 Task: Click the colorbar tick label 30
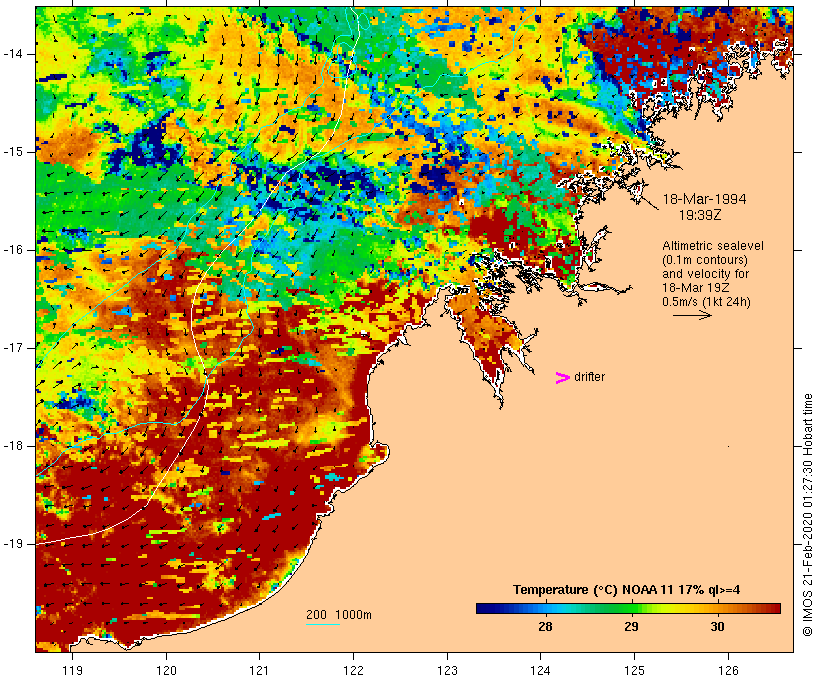717,626
